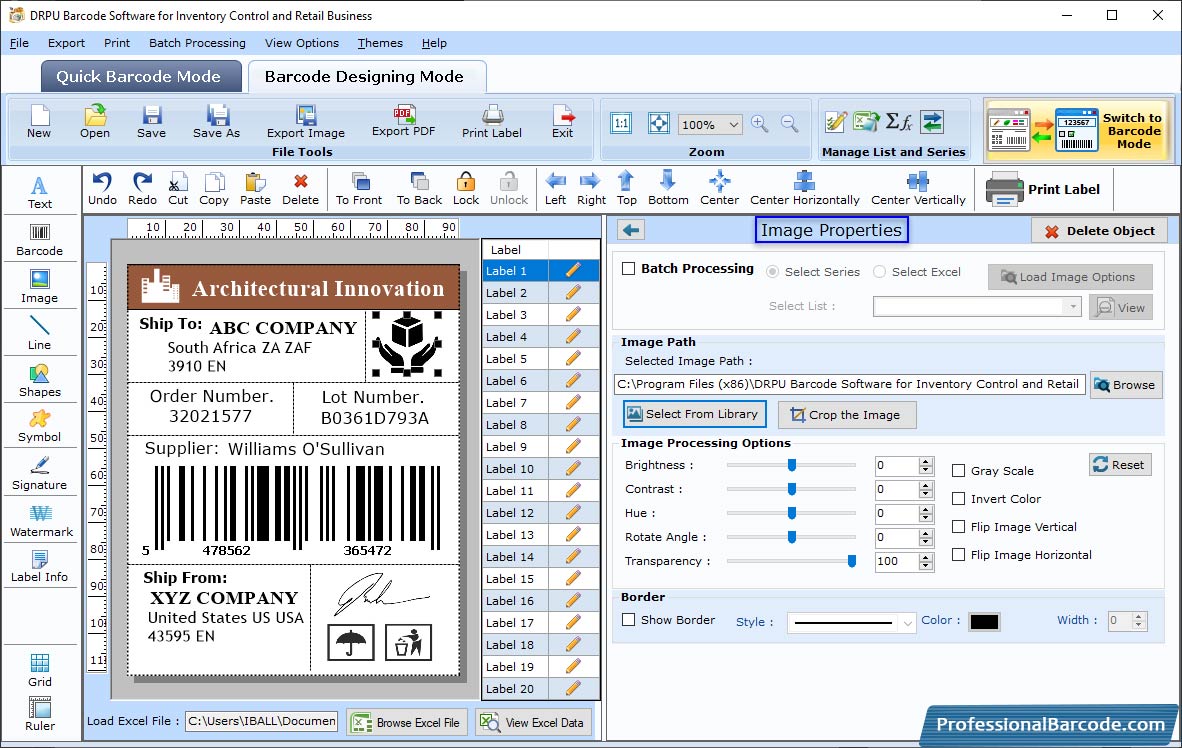Undo the last action
The image size is (1182, 748).
[102, 189]
